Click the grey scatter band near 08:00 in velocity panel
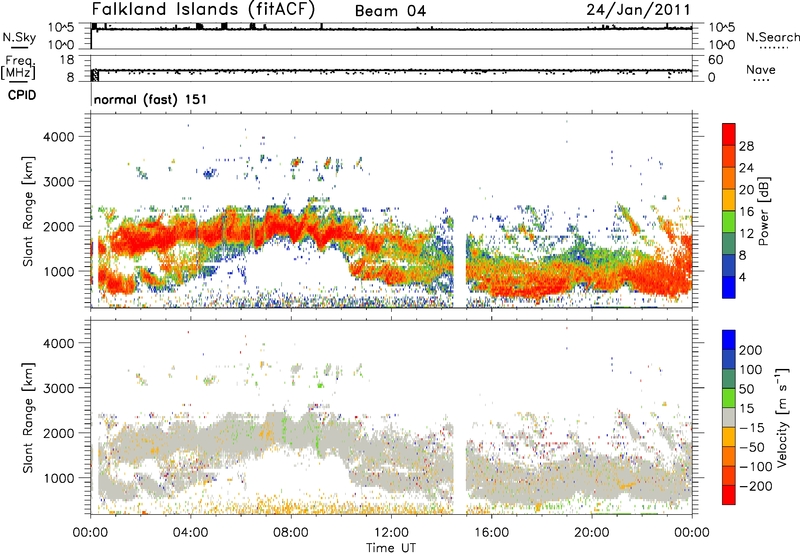The height and width of the screenshot is (554, 800). point(293,431)
